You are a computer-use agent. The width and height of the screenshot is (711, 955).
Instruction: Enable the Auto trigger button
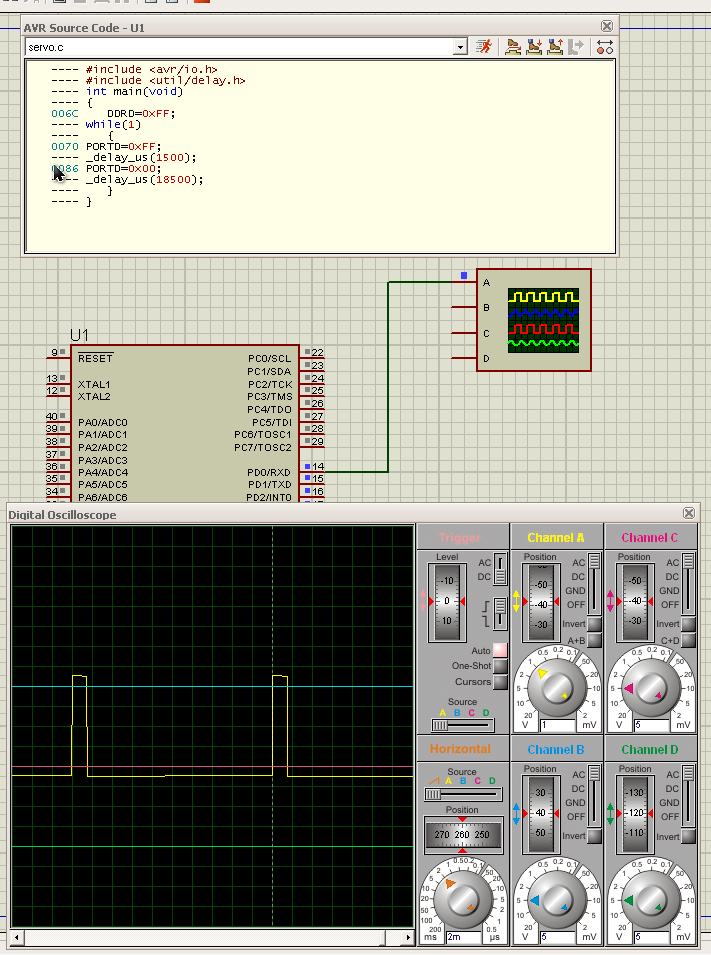(500, 650)
